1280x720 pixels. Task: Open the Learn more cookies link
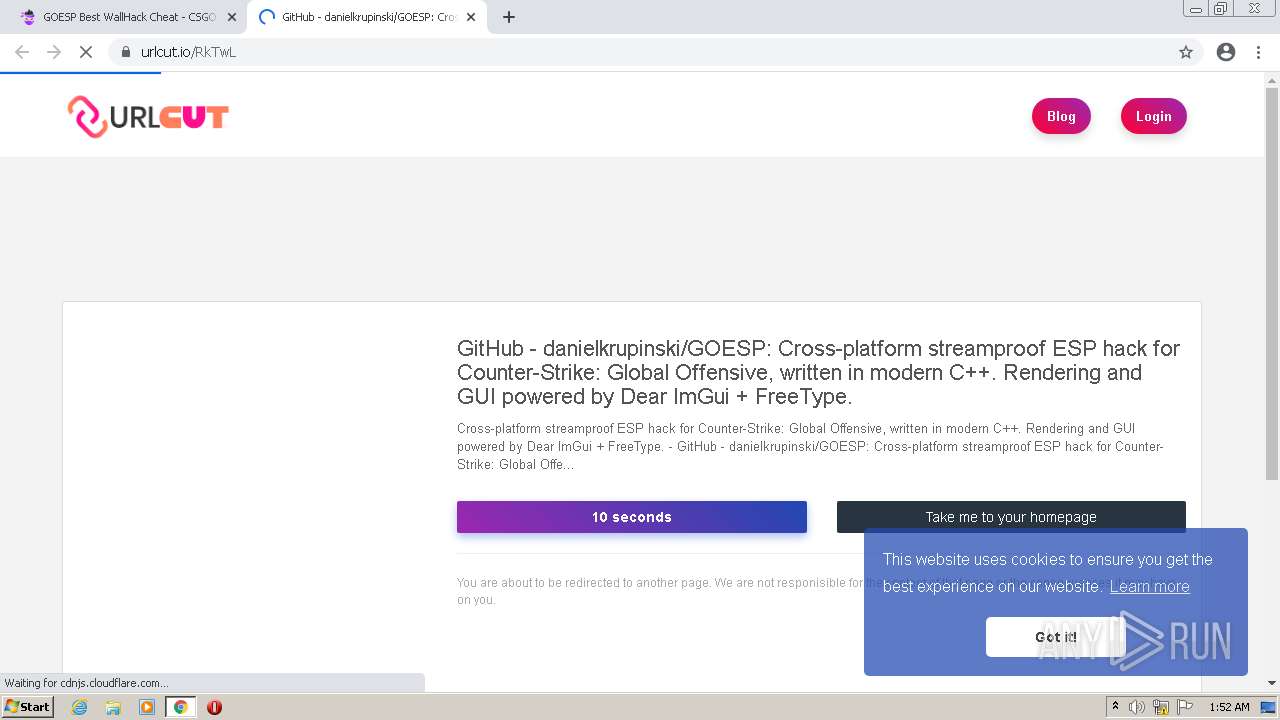click(x=1149, y=586)
